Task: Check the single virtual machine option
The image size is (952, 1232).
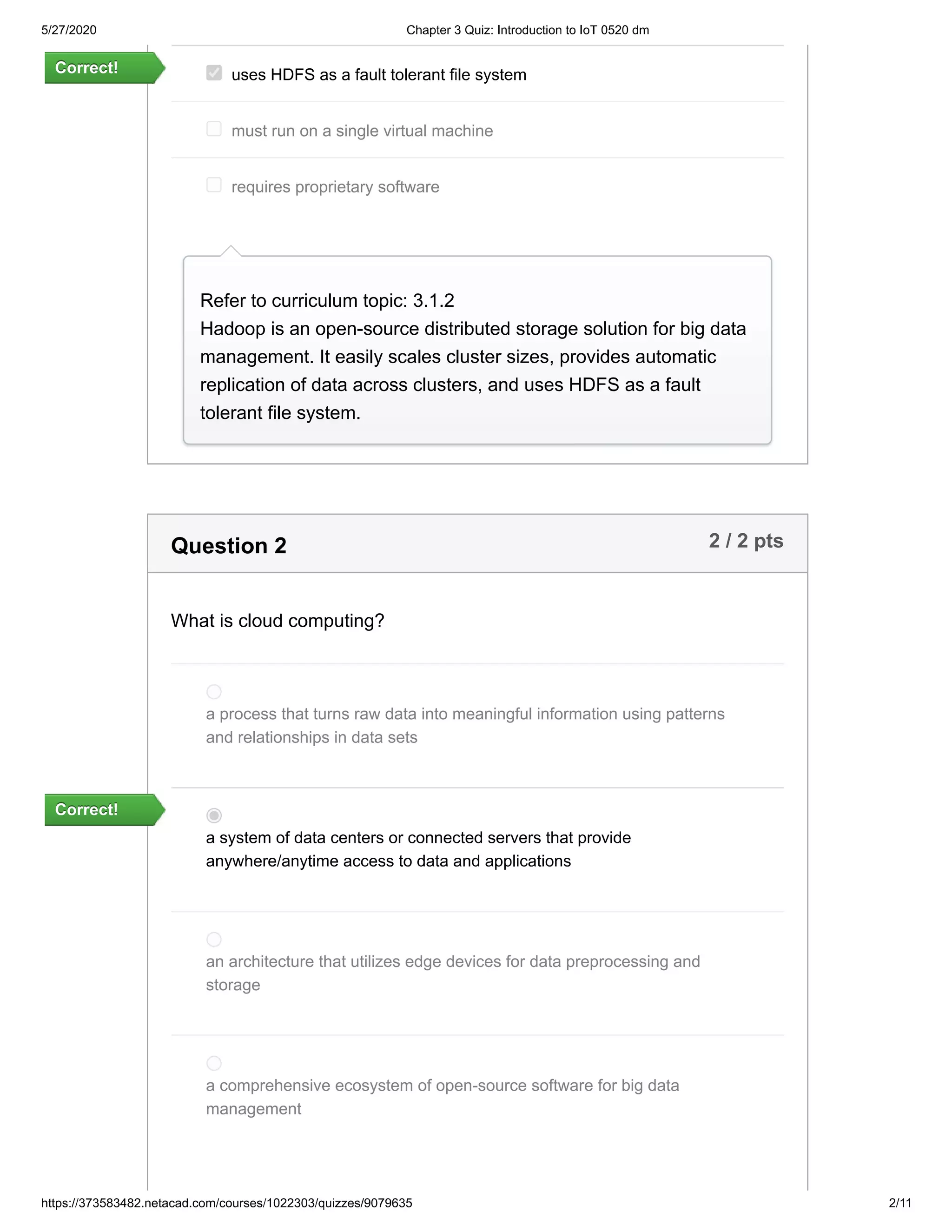Action: [x=214, y=129]
